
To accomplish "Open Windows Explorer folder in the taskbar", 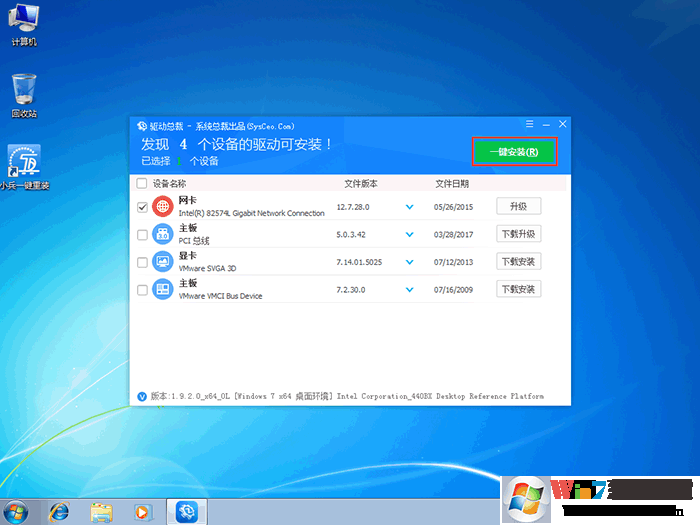I will (101, 510).
